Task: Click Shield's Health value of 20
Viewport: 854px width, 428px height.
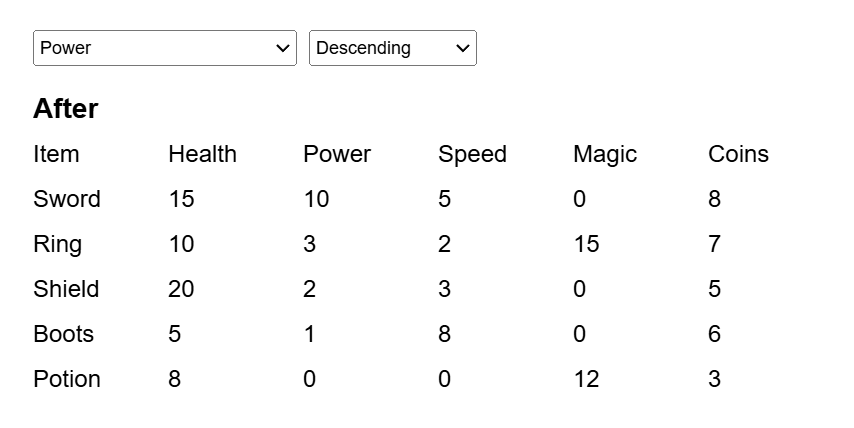Action: pyautogui.click(x=181, y=289)
